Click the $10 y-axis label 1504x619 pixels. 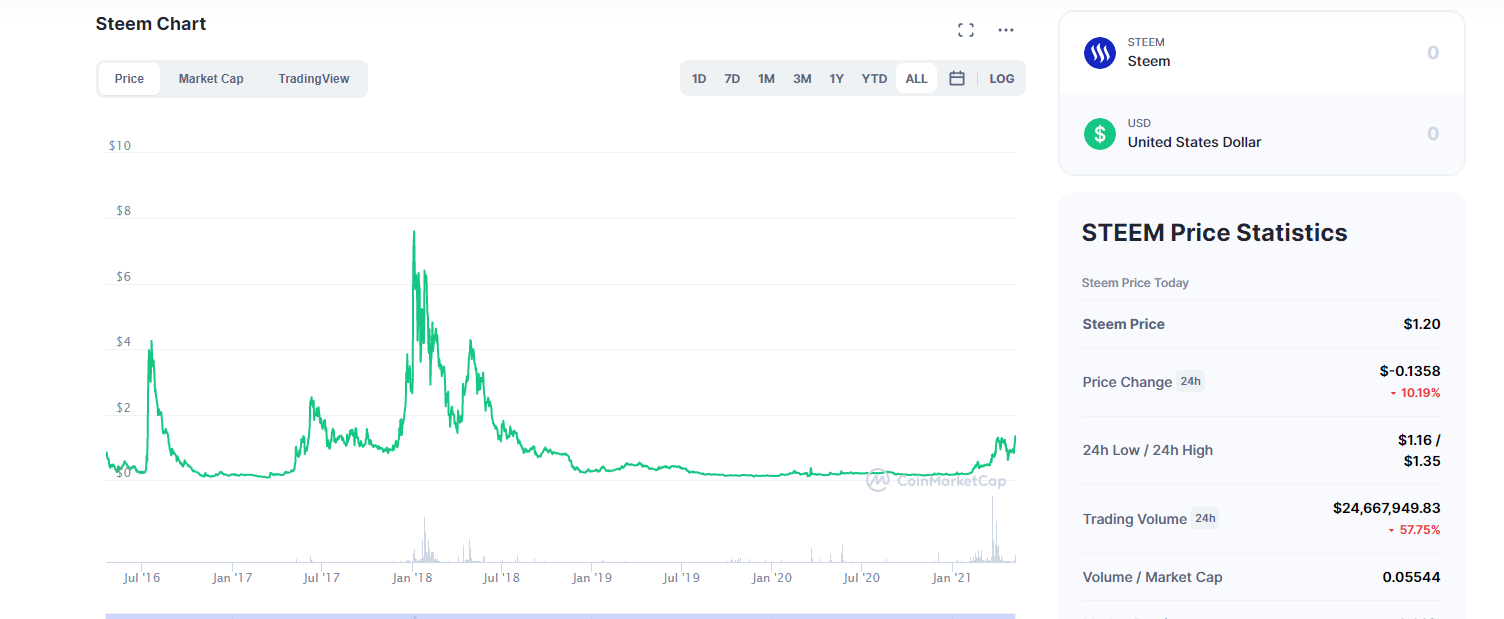pyautogui.click(x=120, y=146)
